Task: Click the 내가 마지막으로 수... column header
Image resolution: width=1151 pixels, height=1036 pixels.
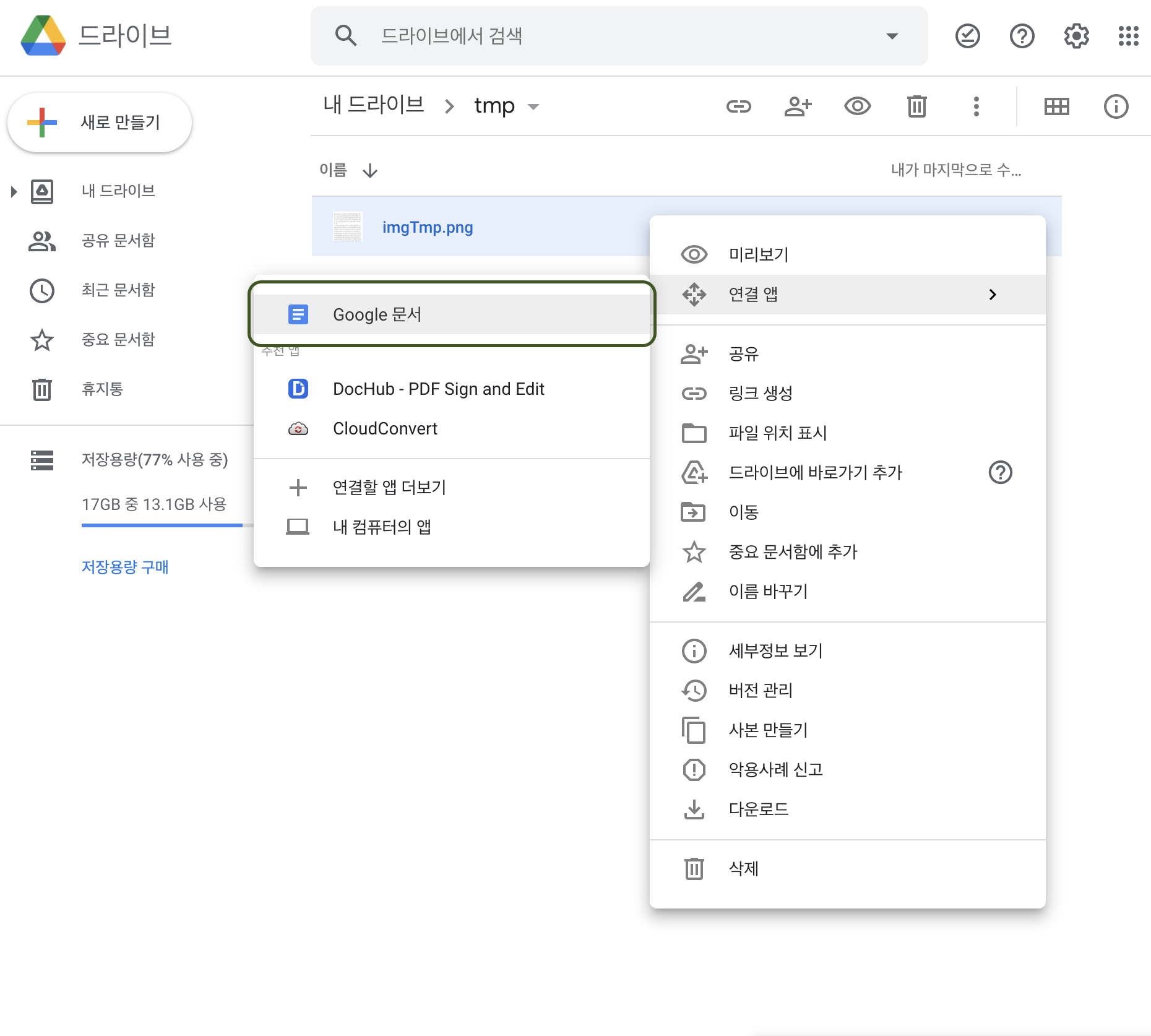Action: click(x=956, y=170)
